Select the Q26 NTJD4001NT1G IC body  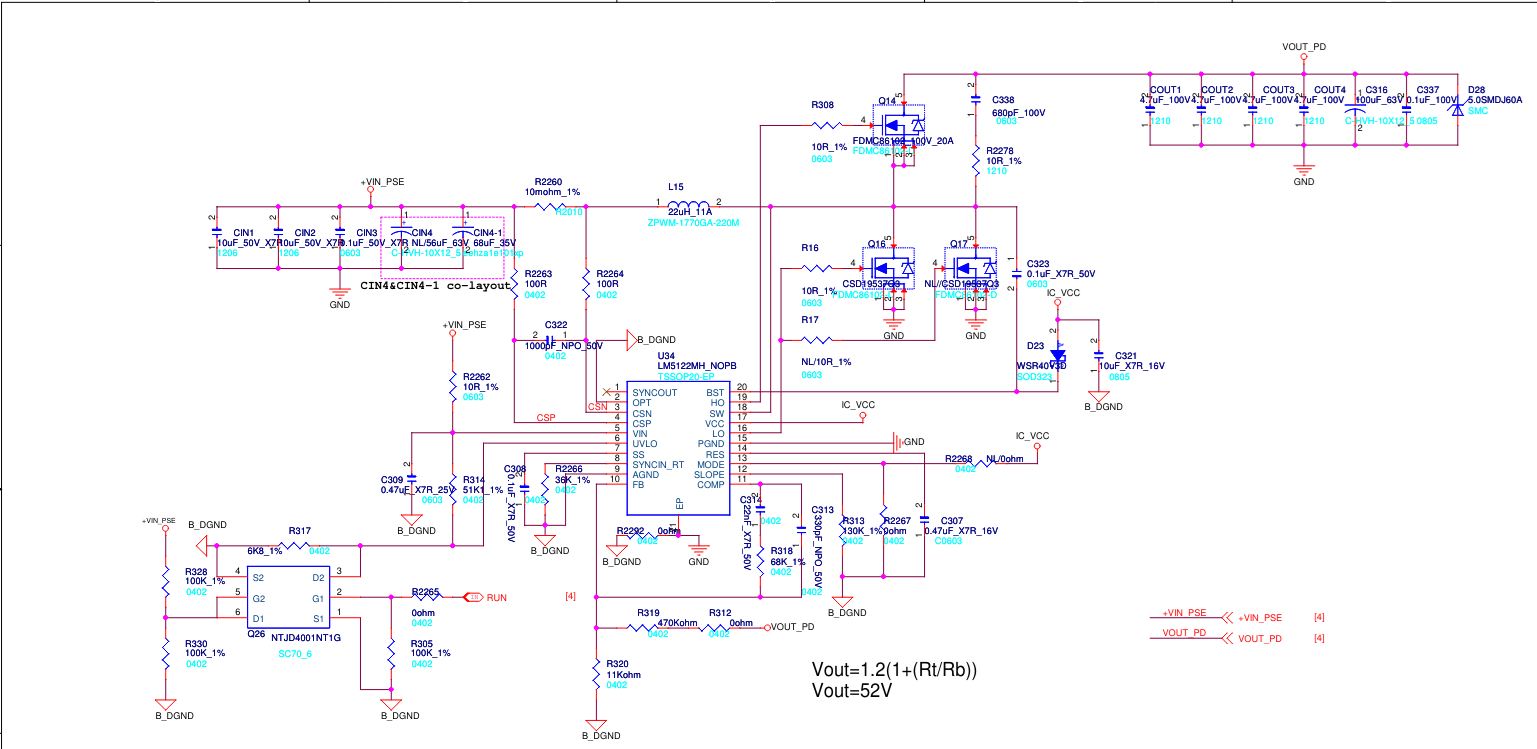point(287,597)
